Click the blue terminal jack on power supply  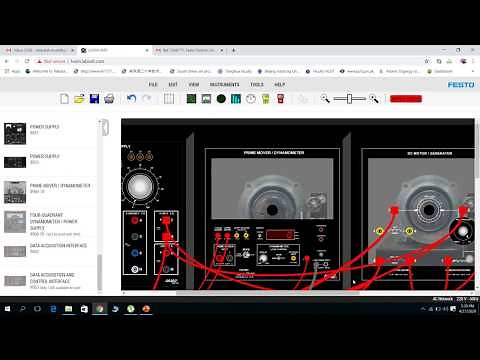coord(134,253)
